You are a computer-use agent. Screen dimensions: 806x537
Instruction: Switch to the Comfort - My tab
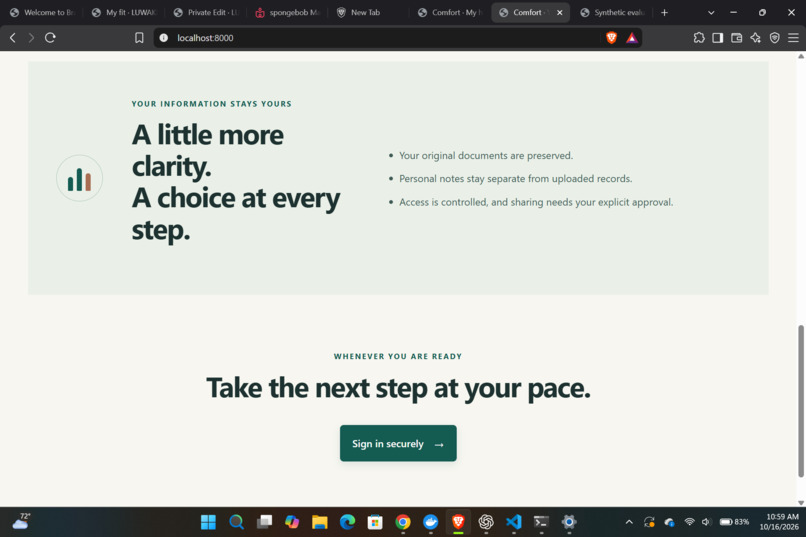point(451,12)
